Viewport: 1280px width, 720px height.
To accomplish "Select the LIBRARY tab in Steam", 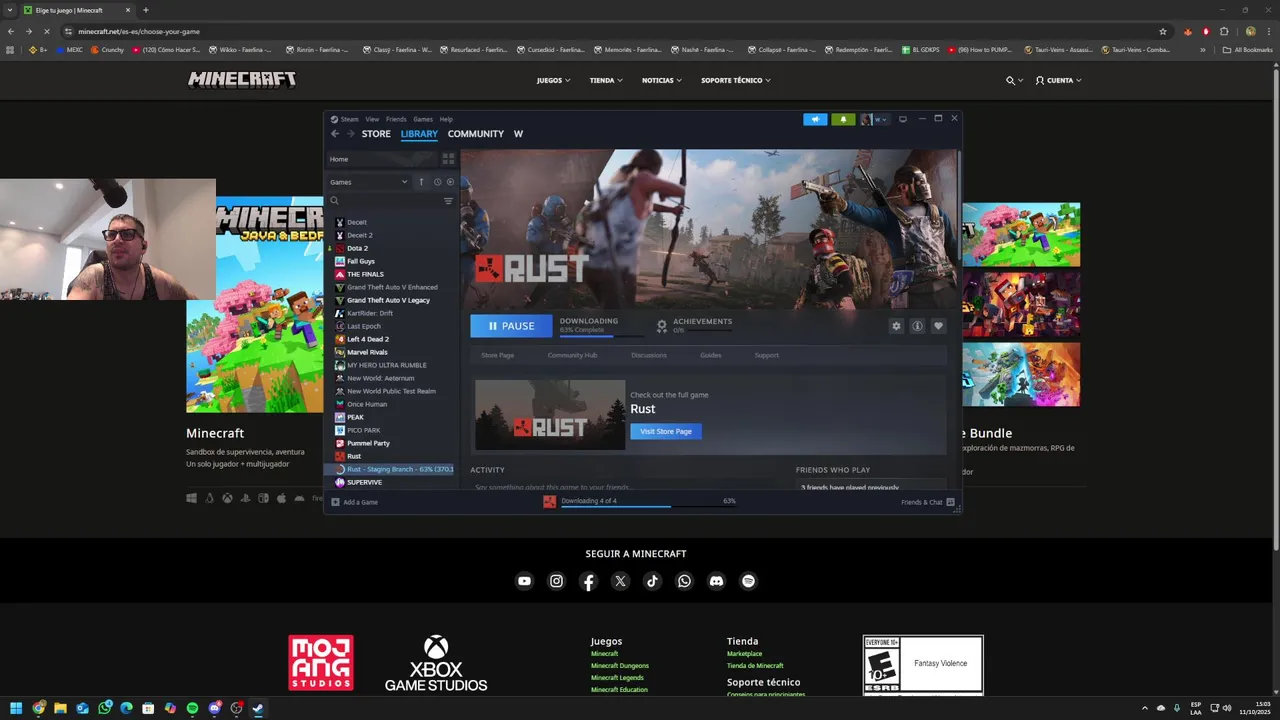I will 419,134.
